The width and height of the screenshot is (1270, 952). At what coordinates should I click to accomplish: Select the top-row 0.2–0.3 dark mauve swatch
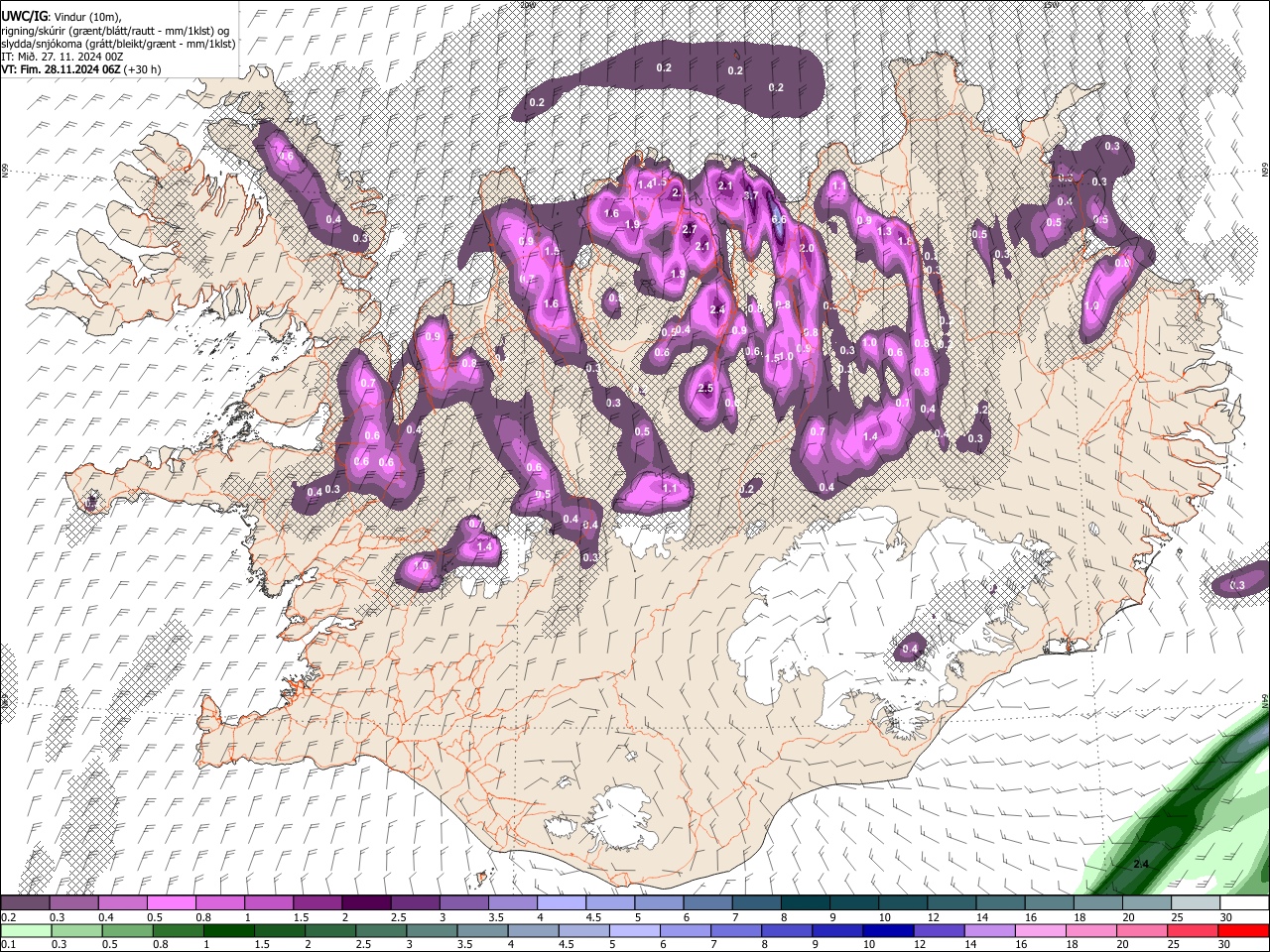point(25,902)
